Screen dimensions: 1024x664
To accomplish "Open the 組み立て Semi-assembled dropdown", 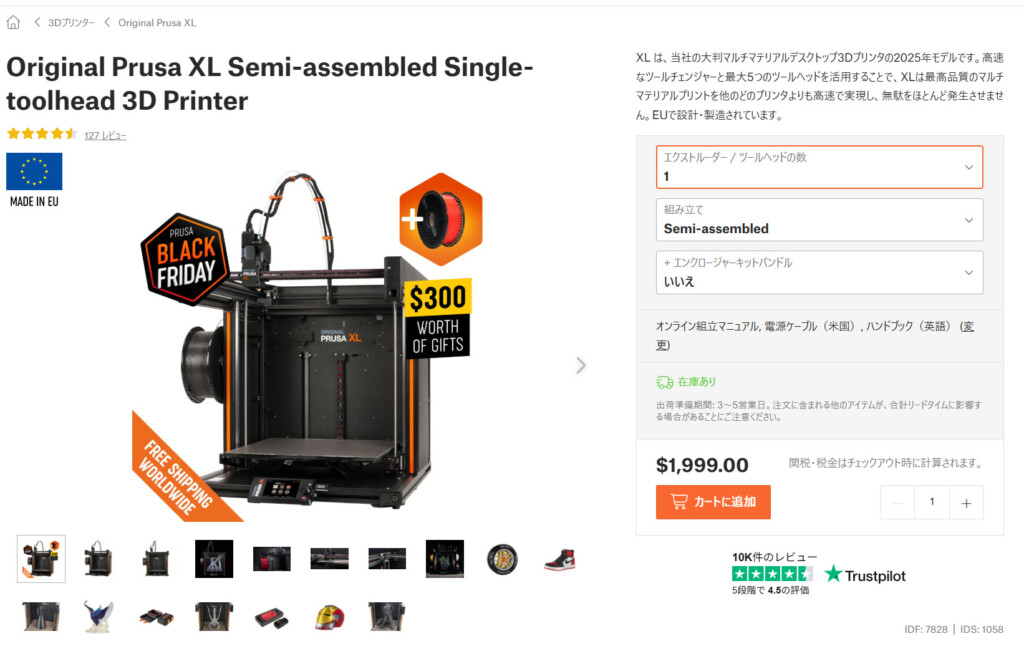I will click(x=819, y=220).
